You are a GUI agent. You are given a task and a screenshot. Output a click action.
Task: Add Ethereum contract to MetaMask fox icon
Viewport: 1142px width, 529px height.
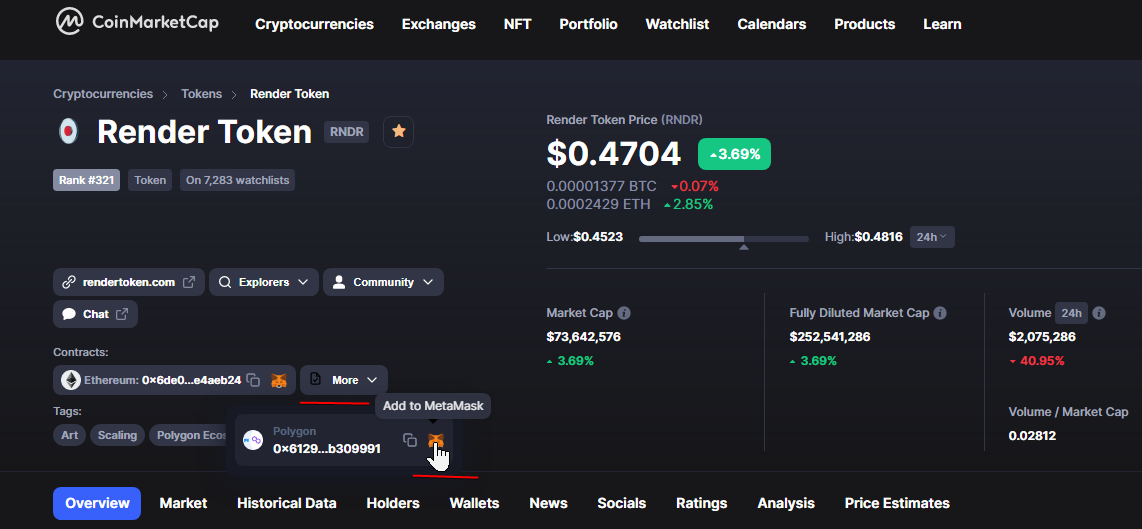[279, 380]
